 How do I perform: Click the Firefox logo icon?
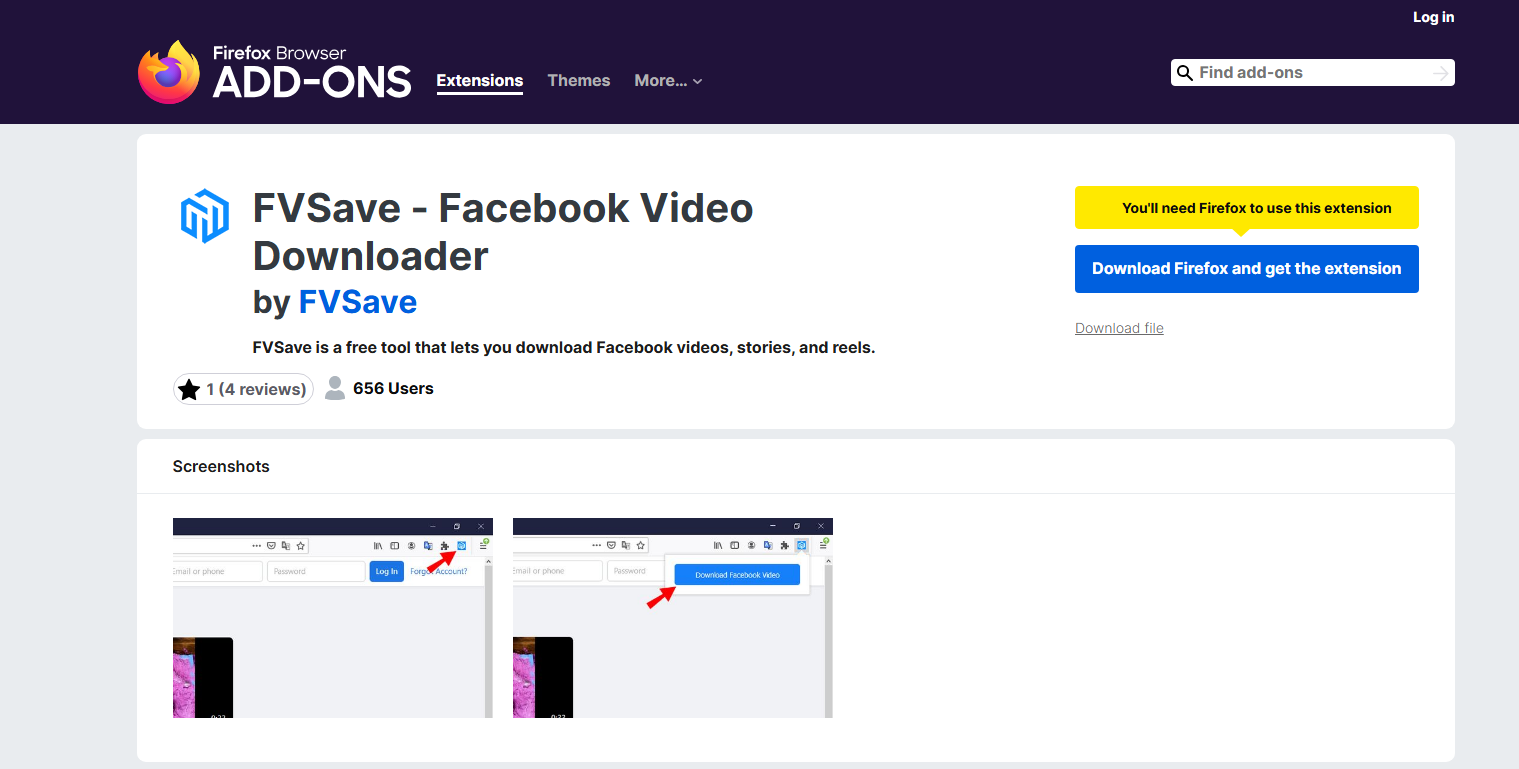169,72
